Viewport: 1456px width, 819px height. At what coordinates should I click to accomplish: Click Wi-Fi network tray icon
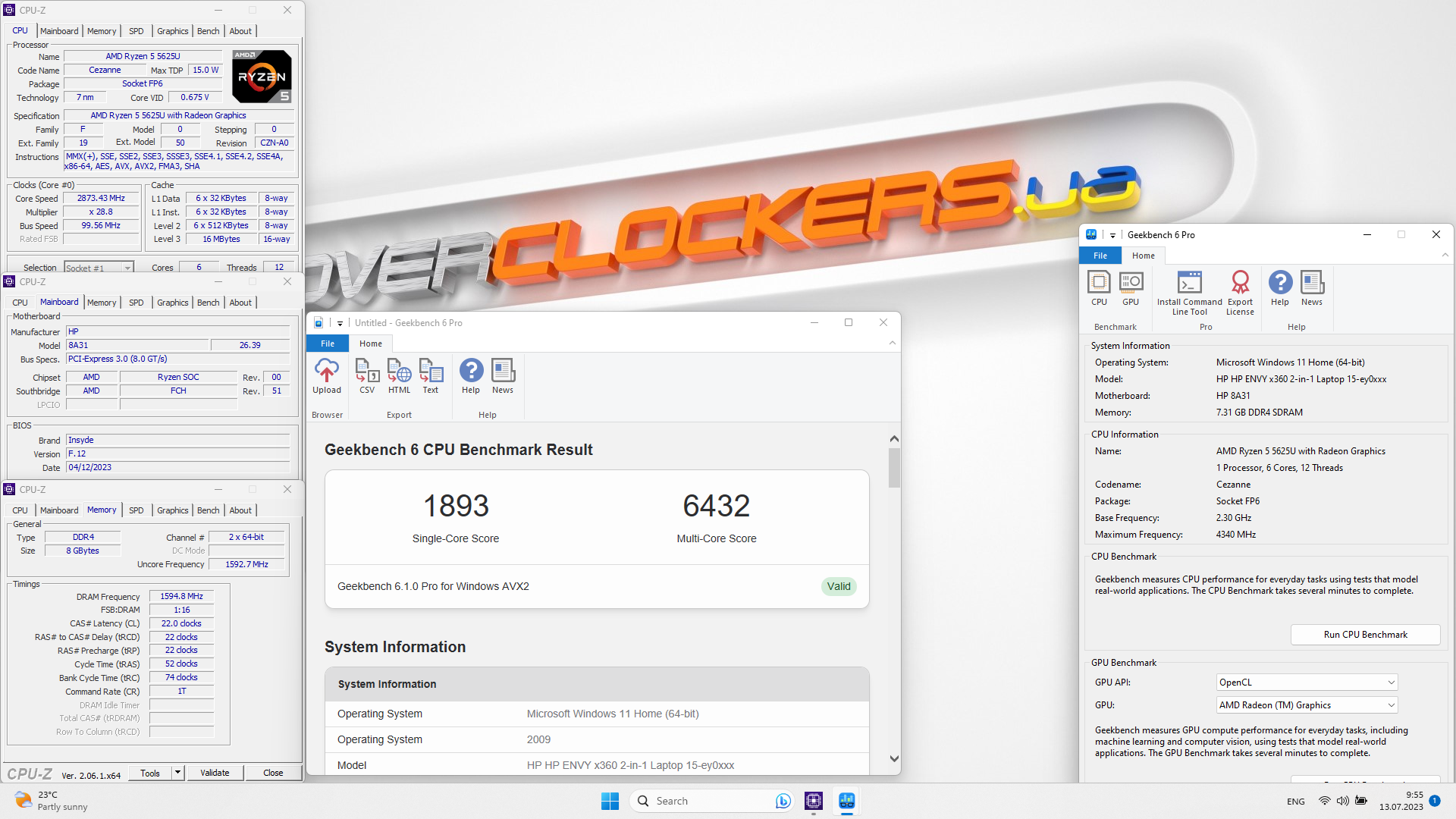(x=1324, y=801)
